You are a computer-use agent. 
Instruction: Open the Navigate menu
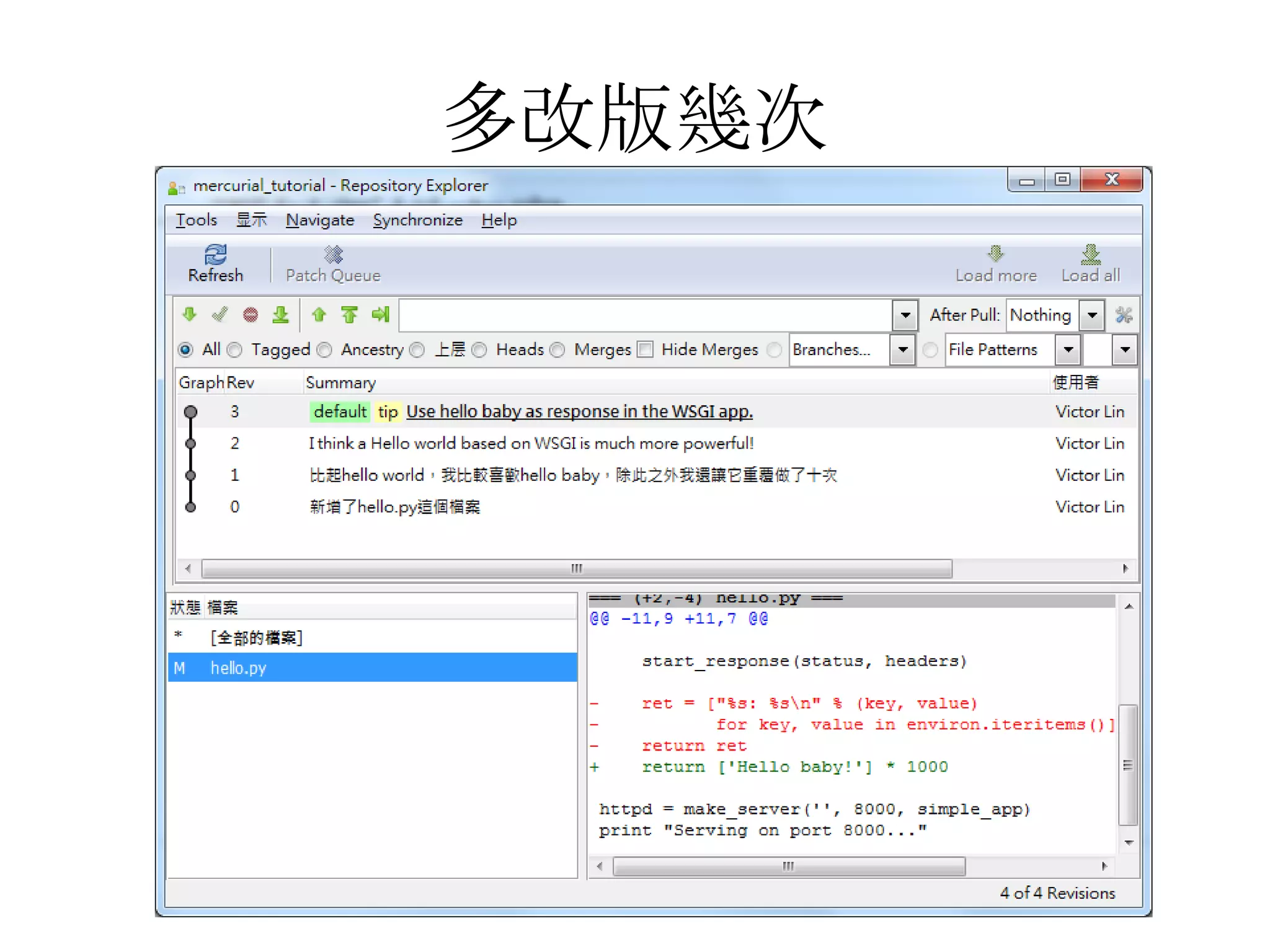click(319, 220)
